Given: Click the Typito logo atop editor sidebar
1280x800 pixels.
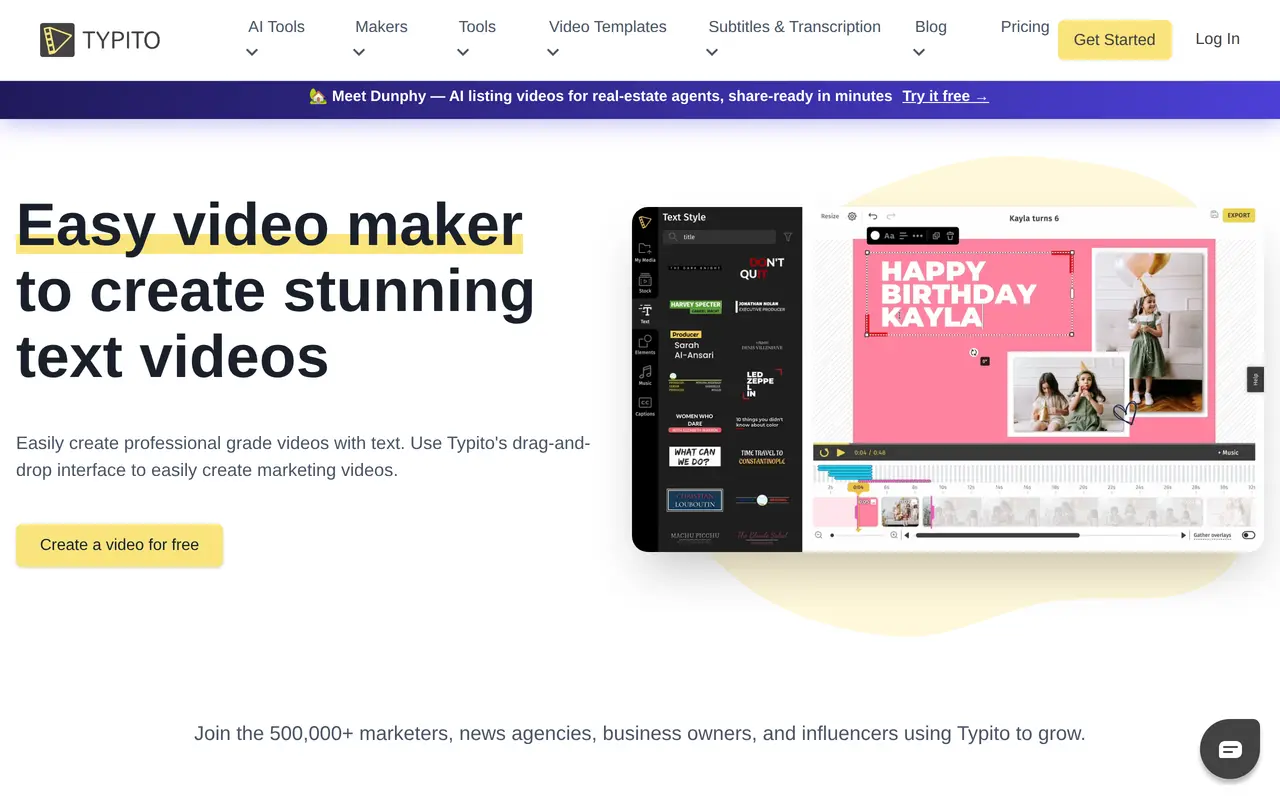Looking at the screenshot, I should (645, 221).
